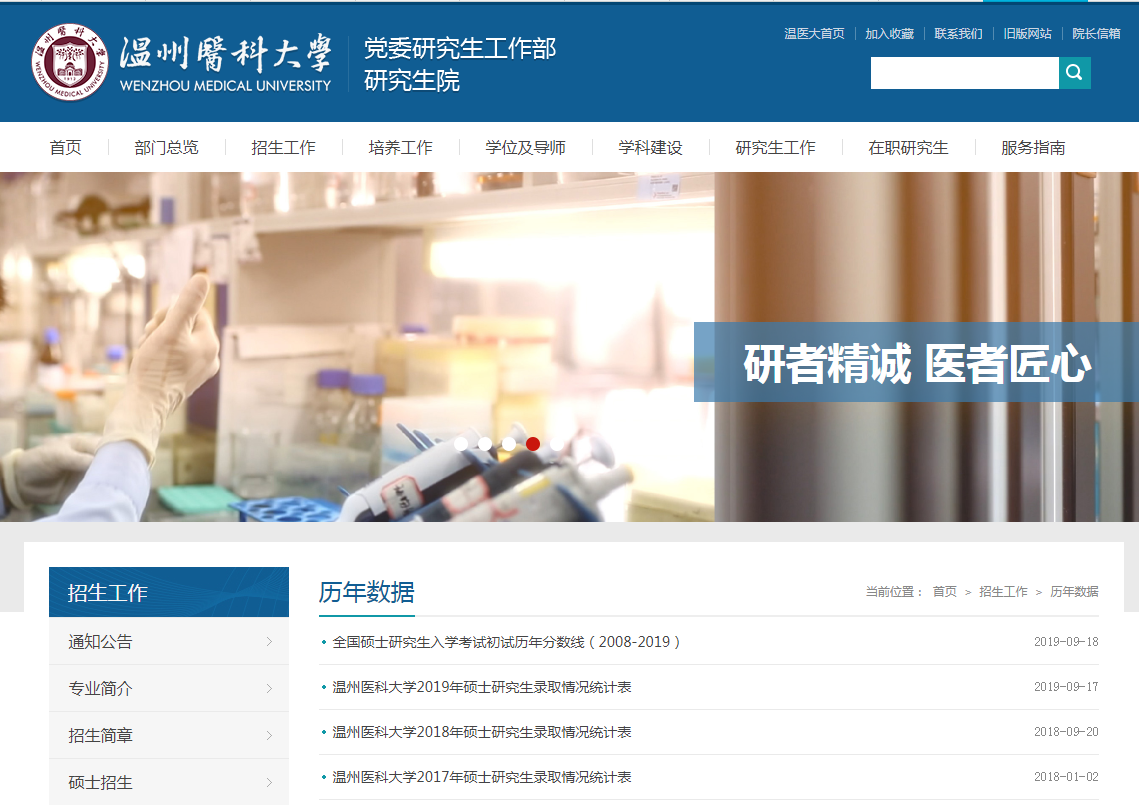
Task: Select the second carousel slide dot
Action: point(485,444)
